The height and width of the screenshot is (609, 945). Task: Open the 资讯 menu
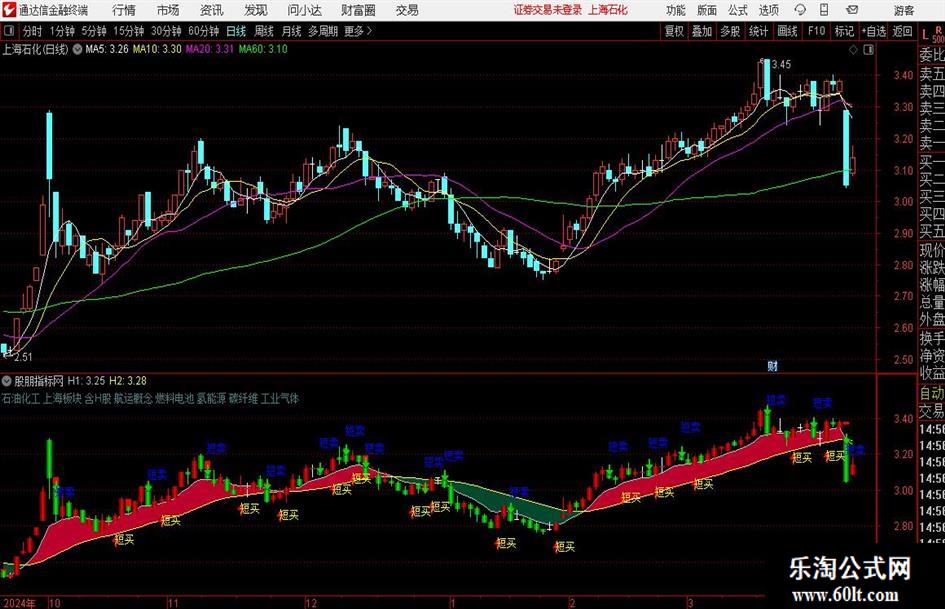[212, 10]
